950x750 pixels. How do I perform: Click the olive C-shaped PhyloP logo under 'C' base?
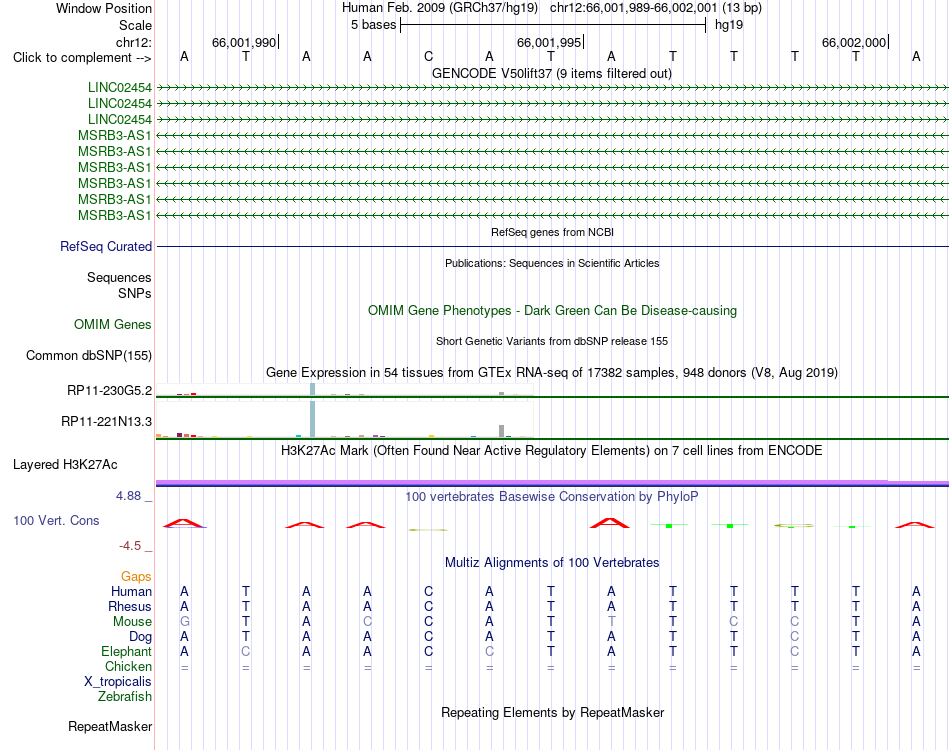pos(428,530)
